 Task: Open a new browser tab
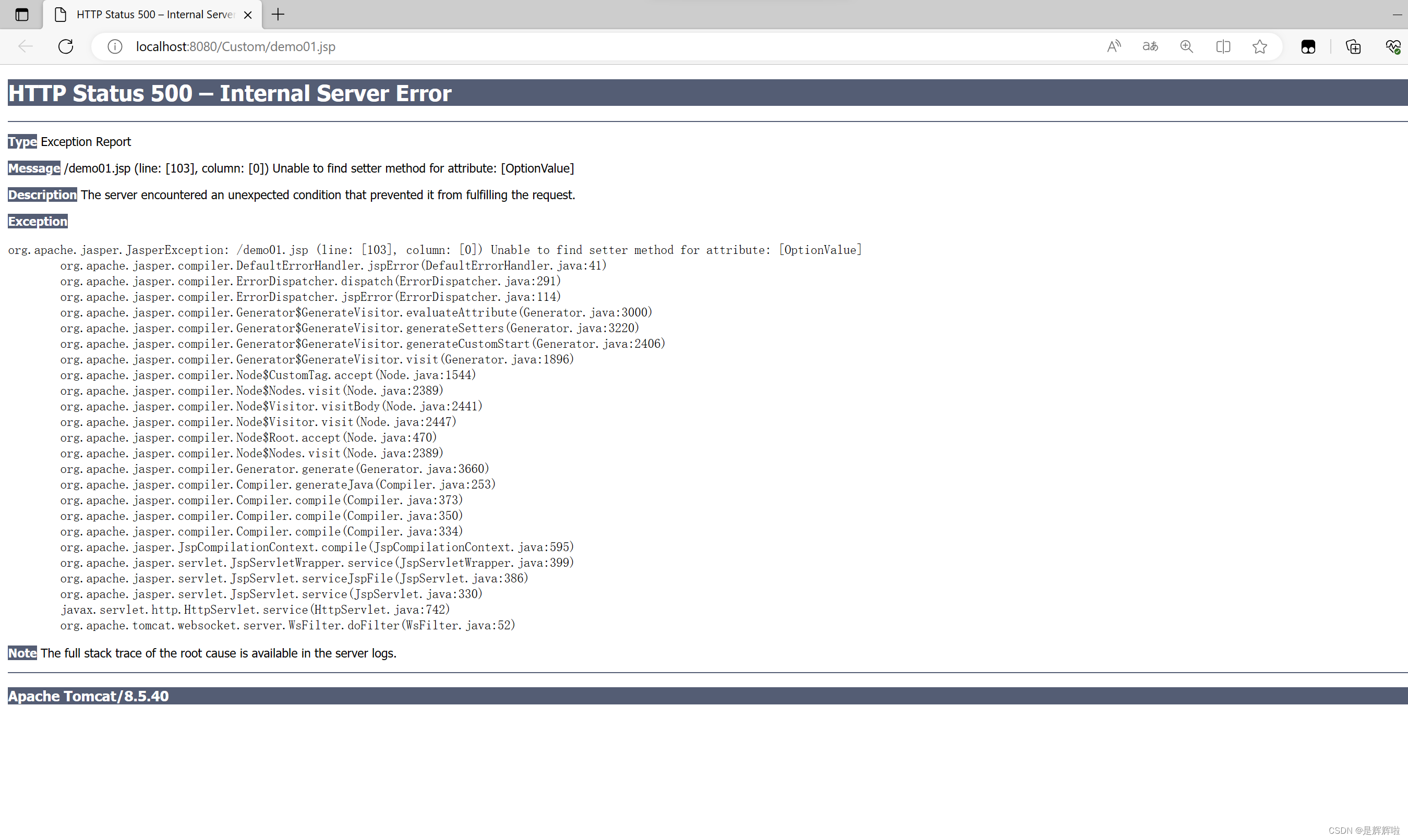(278, 15)
